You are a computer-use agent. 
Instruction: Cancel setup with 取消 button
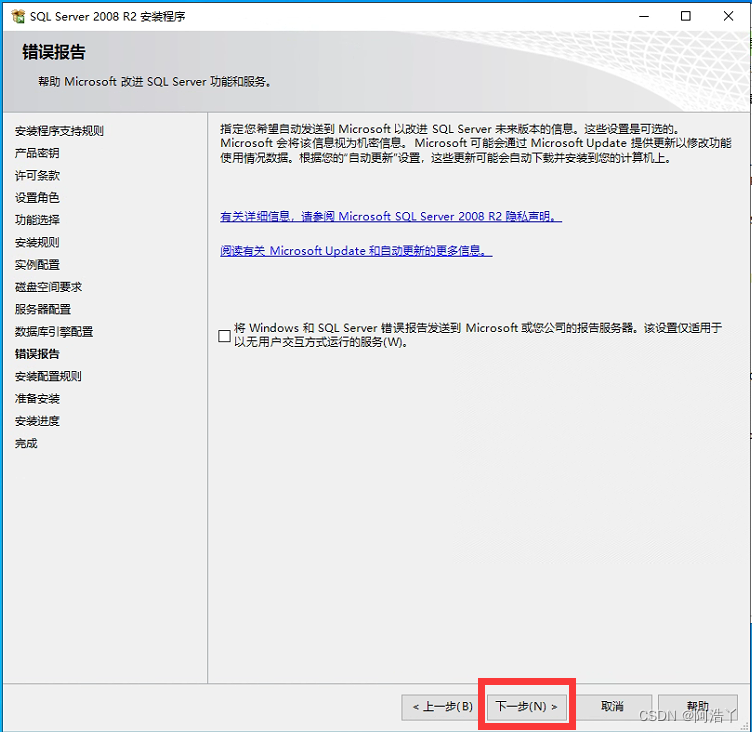(612, 707)
